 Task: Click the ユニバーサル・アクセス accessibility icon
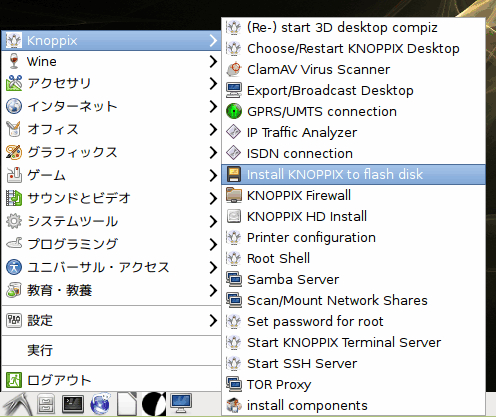pyautogui.click(x=14, y=267)
